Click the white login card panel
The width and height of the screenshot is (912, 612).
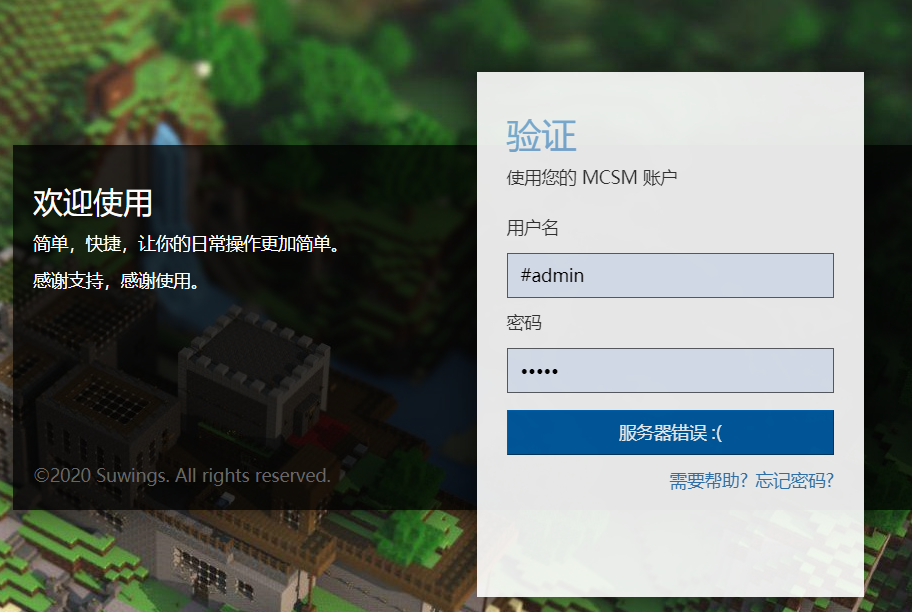pyautogui.click(x=670, y=550)
